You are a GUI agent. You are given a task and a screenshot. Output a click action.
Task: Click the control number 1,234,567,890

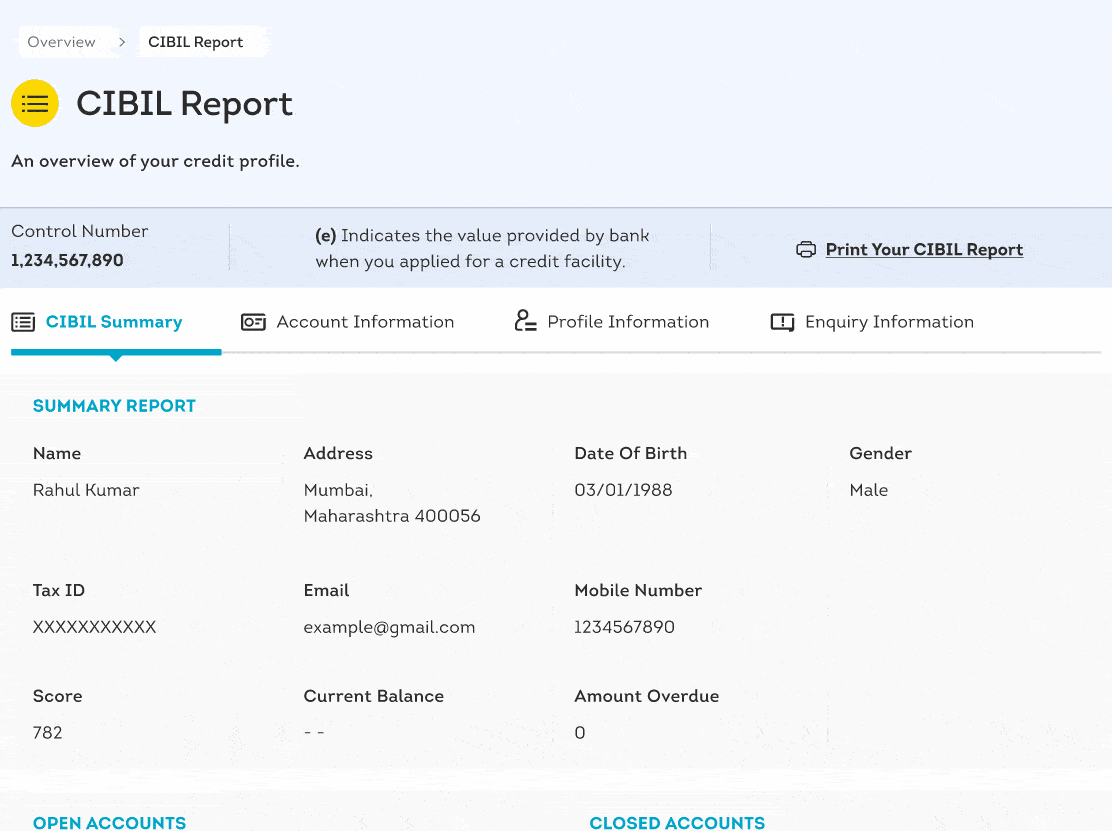click(67, 260)
